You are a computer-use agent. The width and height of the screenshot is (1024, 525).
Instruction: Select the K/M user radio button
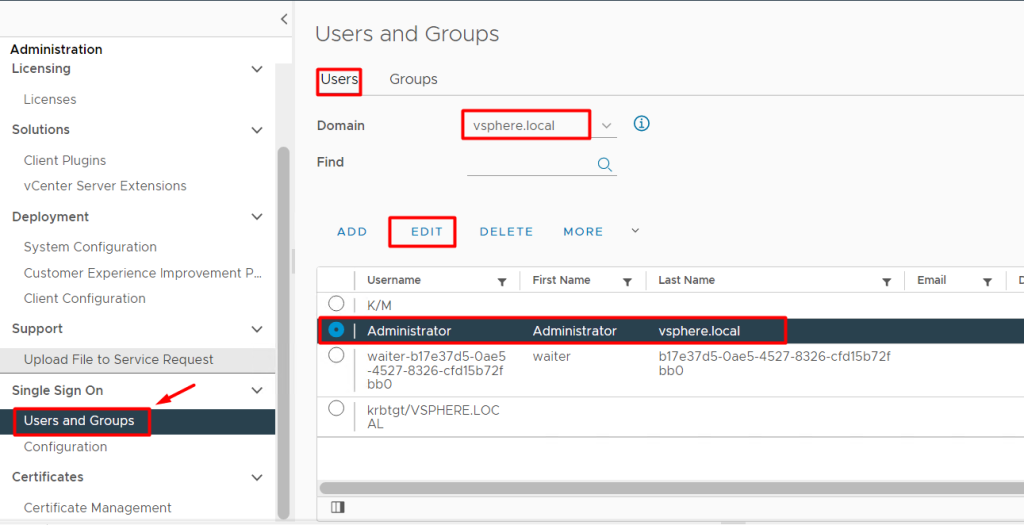[x=336, y=304]
